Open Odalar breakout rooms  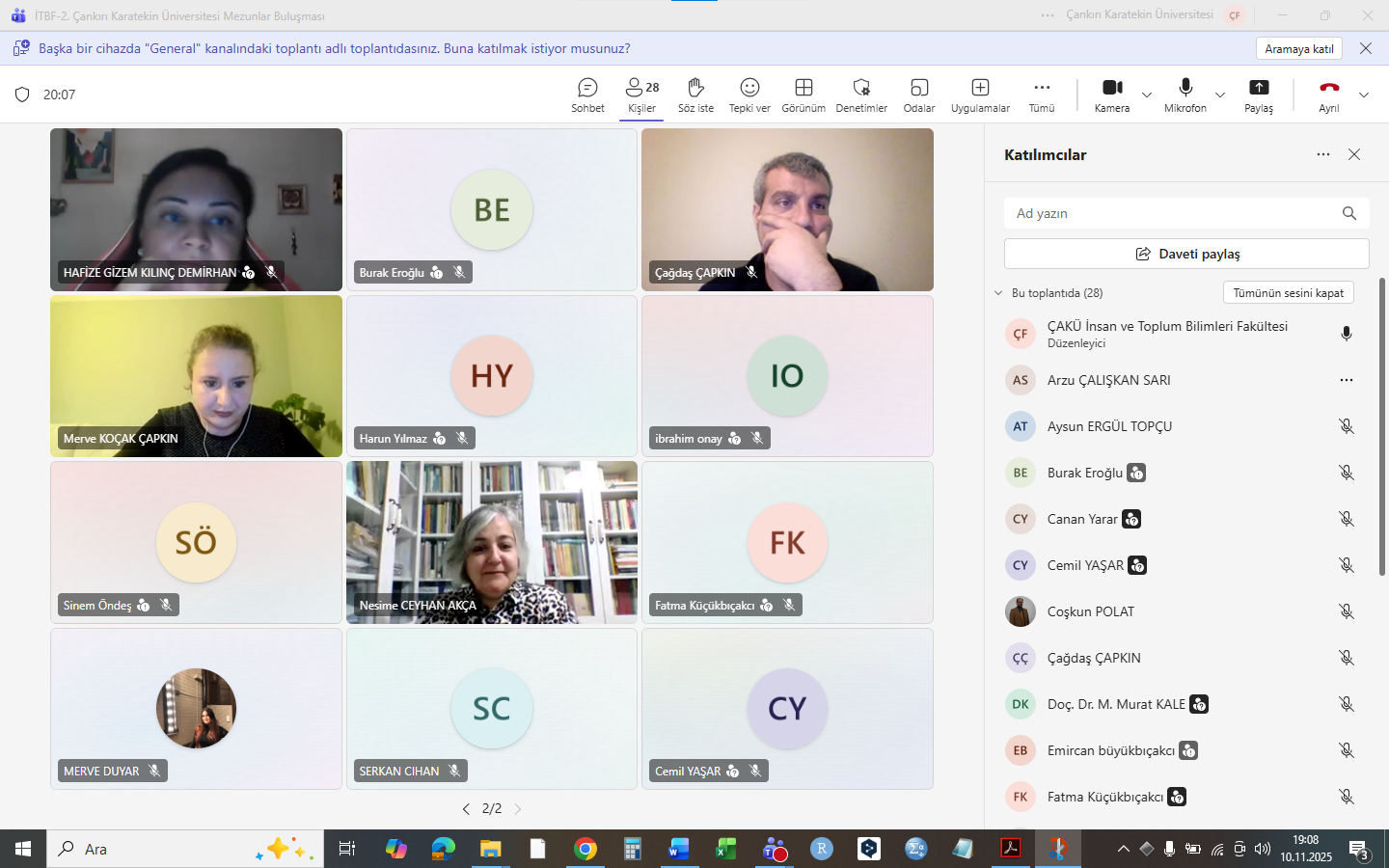pyautogui.click(x=918, y=95)
